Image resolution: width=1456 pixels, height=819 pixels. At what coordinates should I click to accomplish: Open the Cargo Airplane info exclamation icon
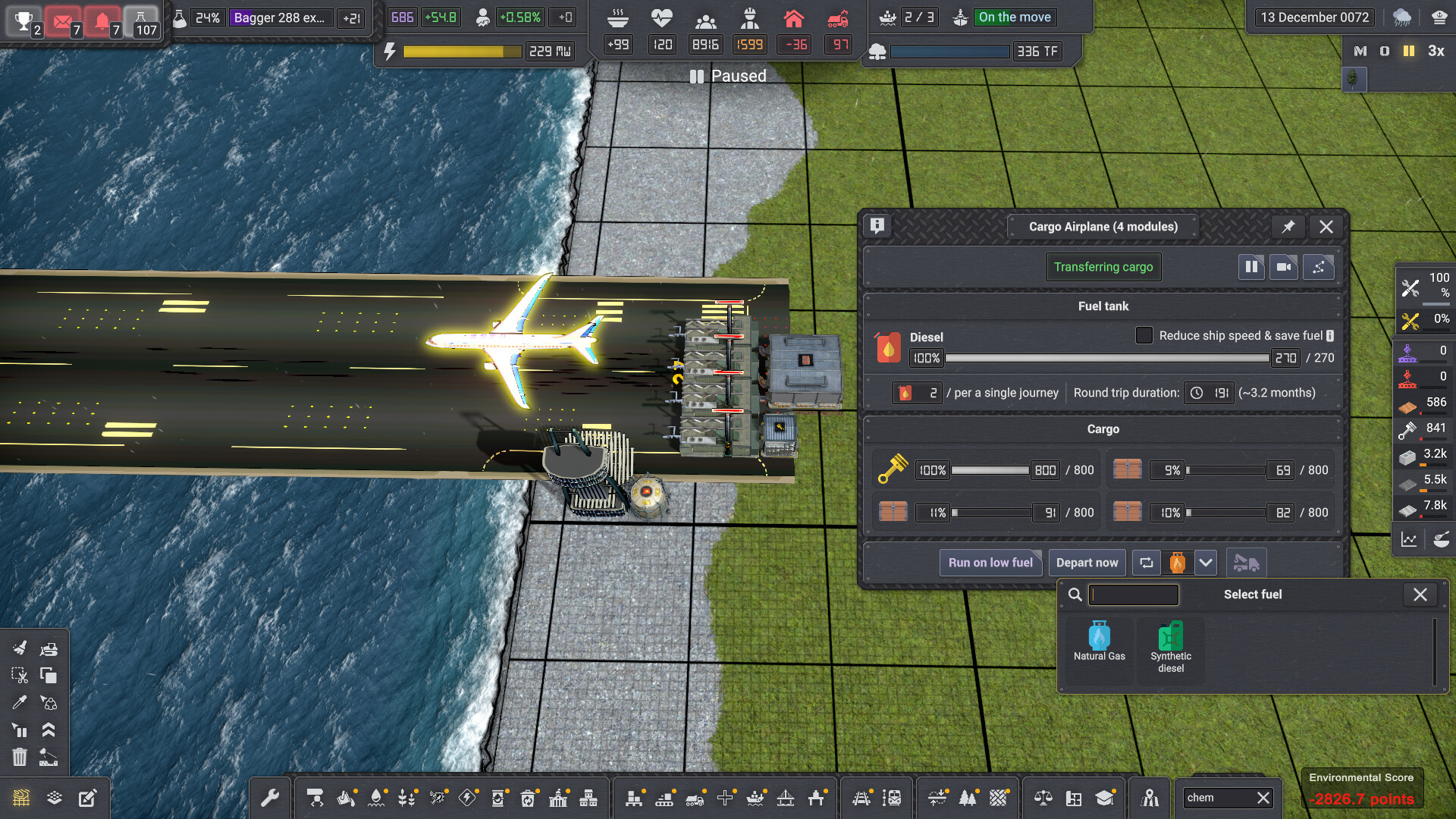click(x=877, y=225)
